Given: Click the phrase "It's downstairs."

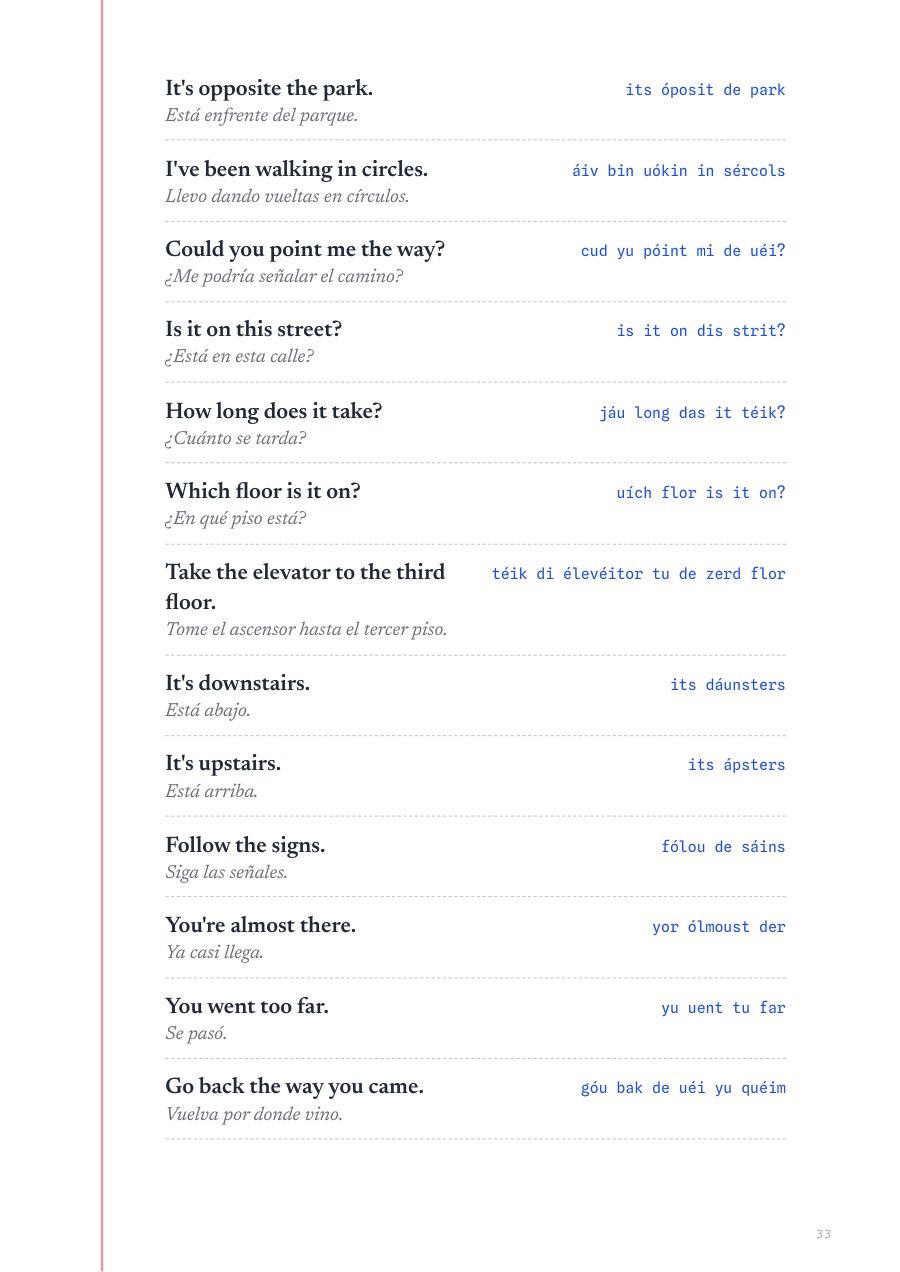Looking at the screenshot, I should pos(238,683).
